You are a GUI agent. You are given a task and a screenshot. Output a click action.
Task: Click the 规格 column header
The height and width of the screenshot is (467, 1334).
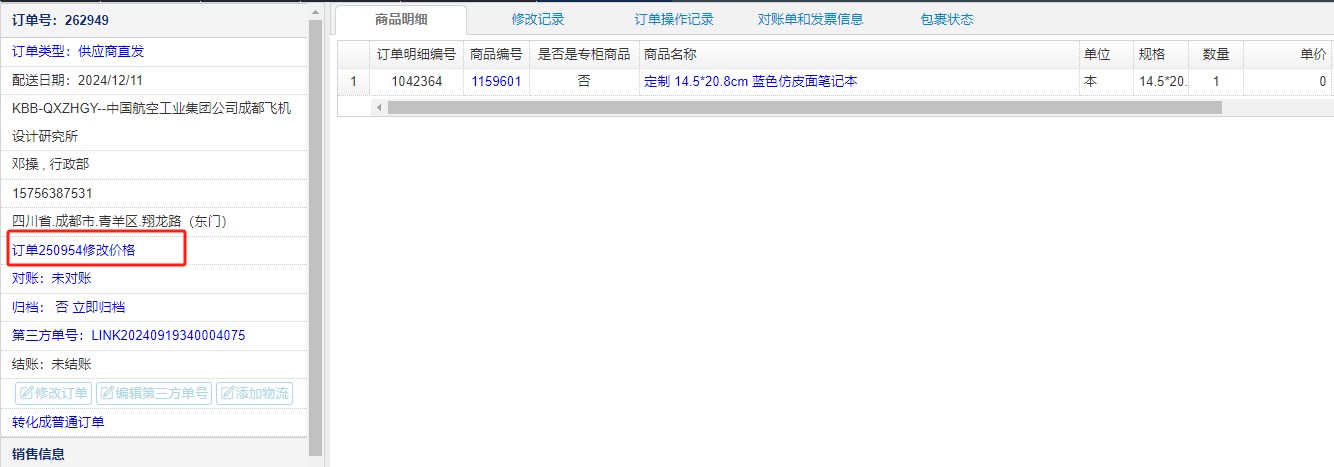1159,54
